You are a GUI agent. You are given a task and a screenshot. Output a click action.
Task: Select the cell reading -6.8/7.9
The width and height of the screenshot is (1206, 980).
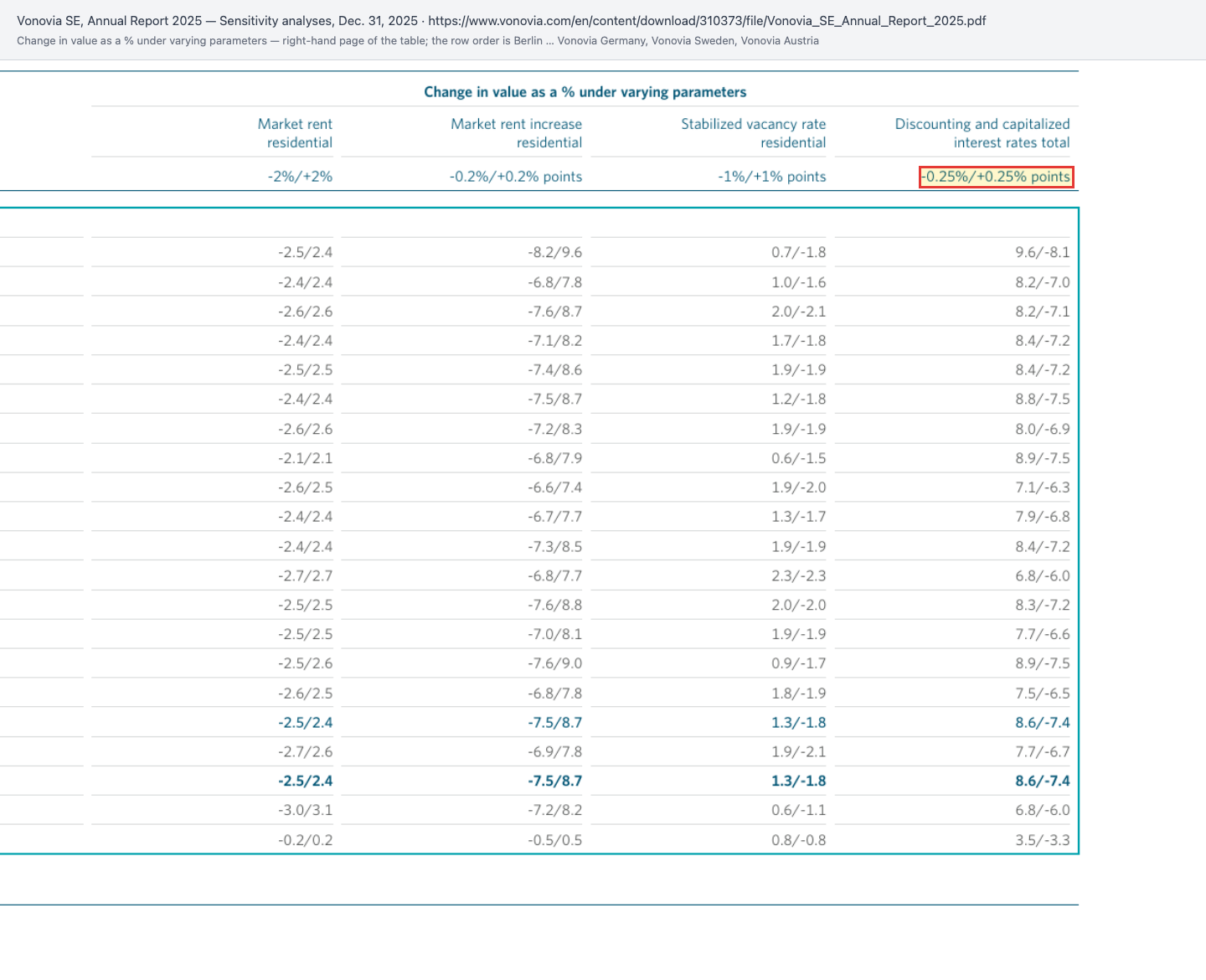(554, 458)
